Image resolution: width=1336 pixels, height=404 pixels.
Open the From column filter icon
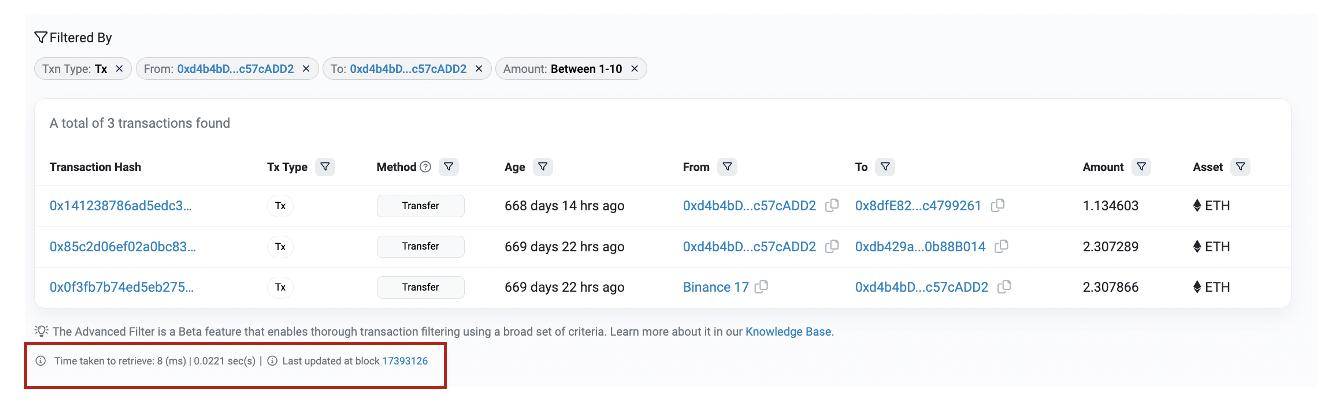coord(728,167)
